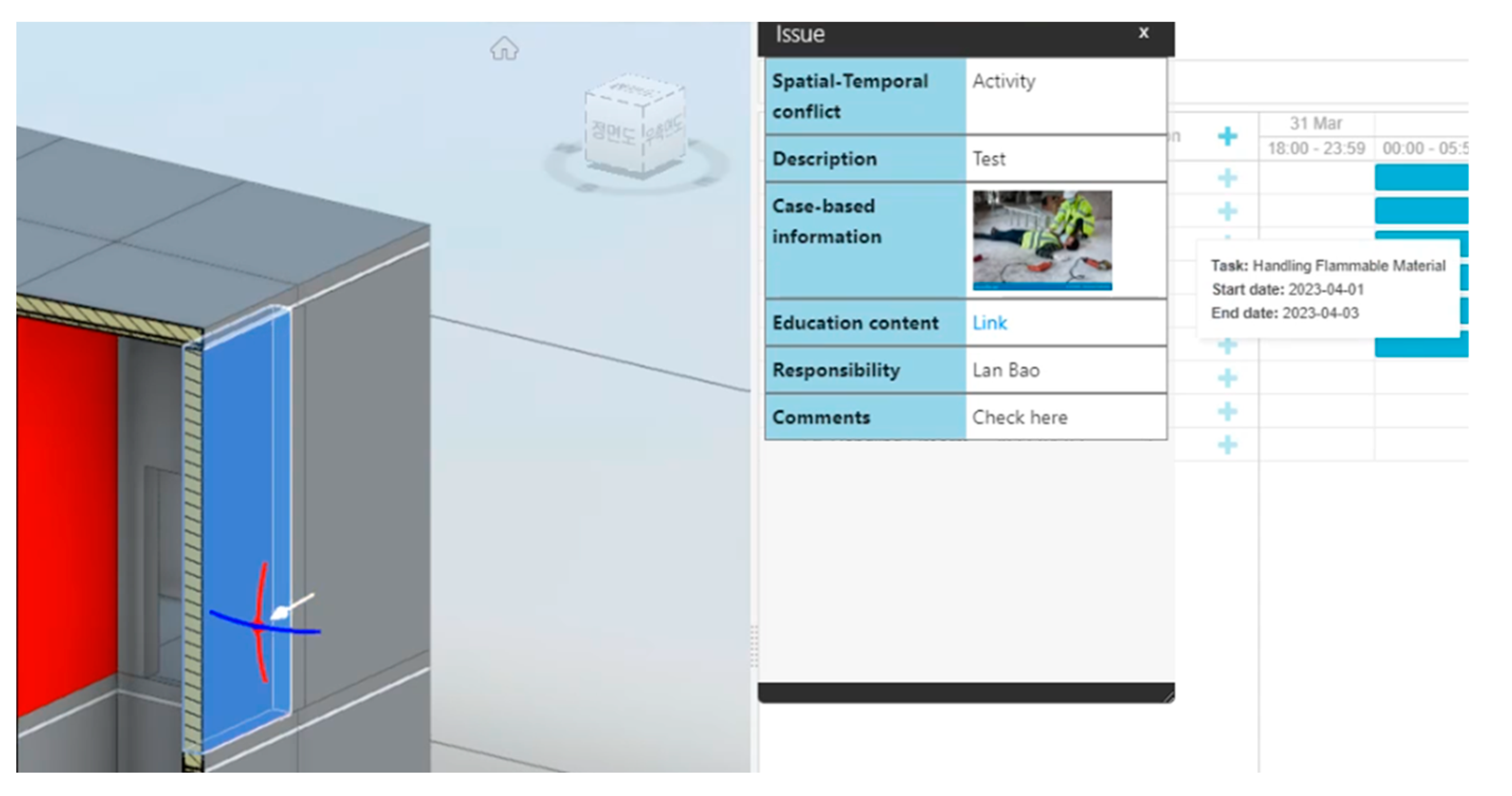Screen dimensions: 1512x796
Task: Click the bottom-most plus icon in task list
Action: pos(1227,445)
